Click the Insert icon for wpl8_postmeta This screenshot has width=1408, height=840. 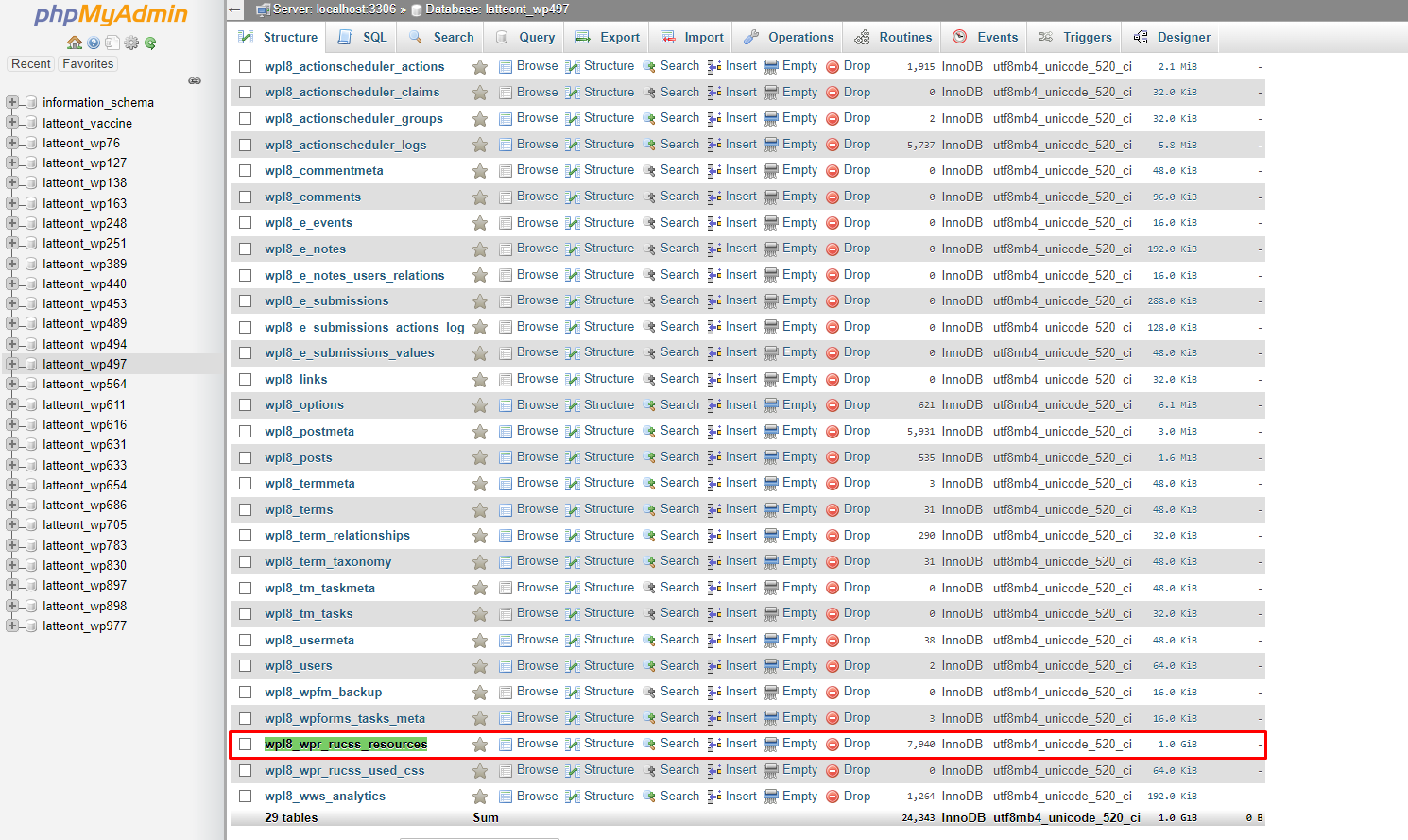pos(714,431)
